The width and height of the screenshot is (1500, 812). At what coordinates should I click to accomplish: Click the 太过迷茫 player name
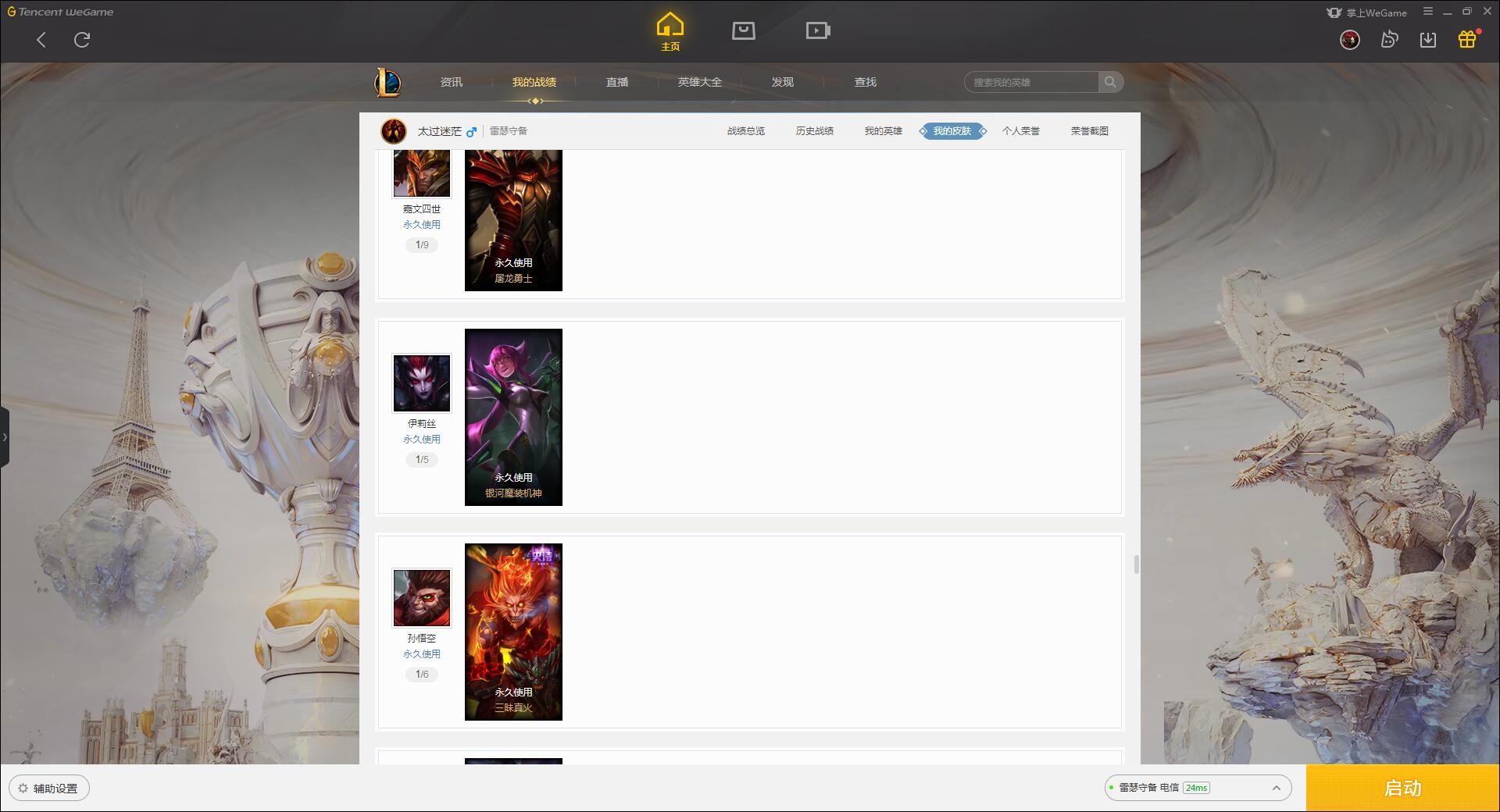(439, 131)
